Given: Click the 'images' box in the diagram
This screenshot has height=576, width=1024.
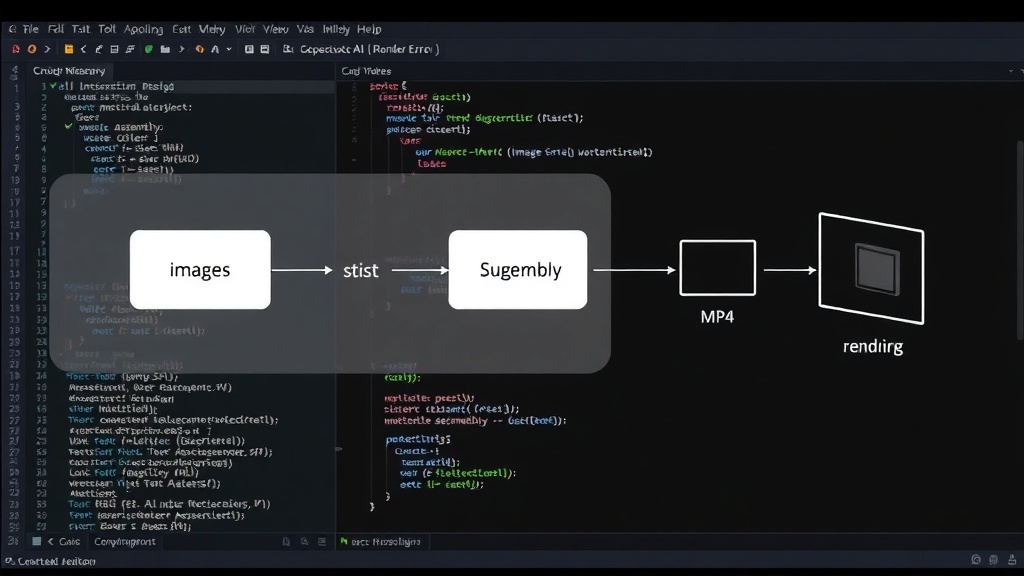Looking at the screenshot, I should [x=200, y=269].
